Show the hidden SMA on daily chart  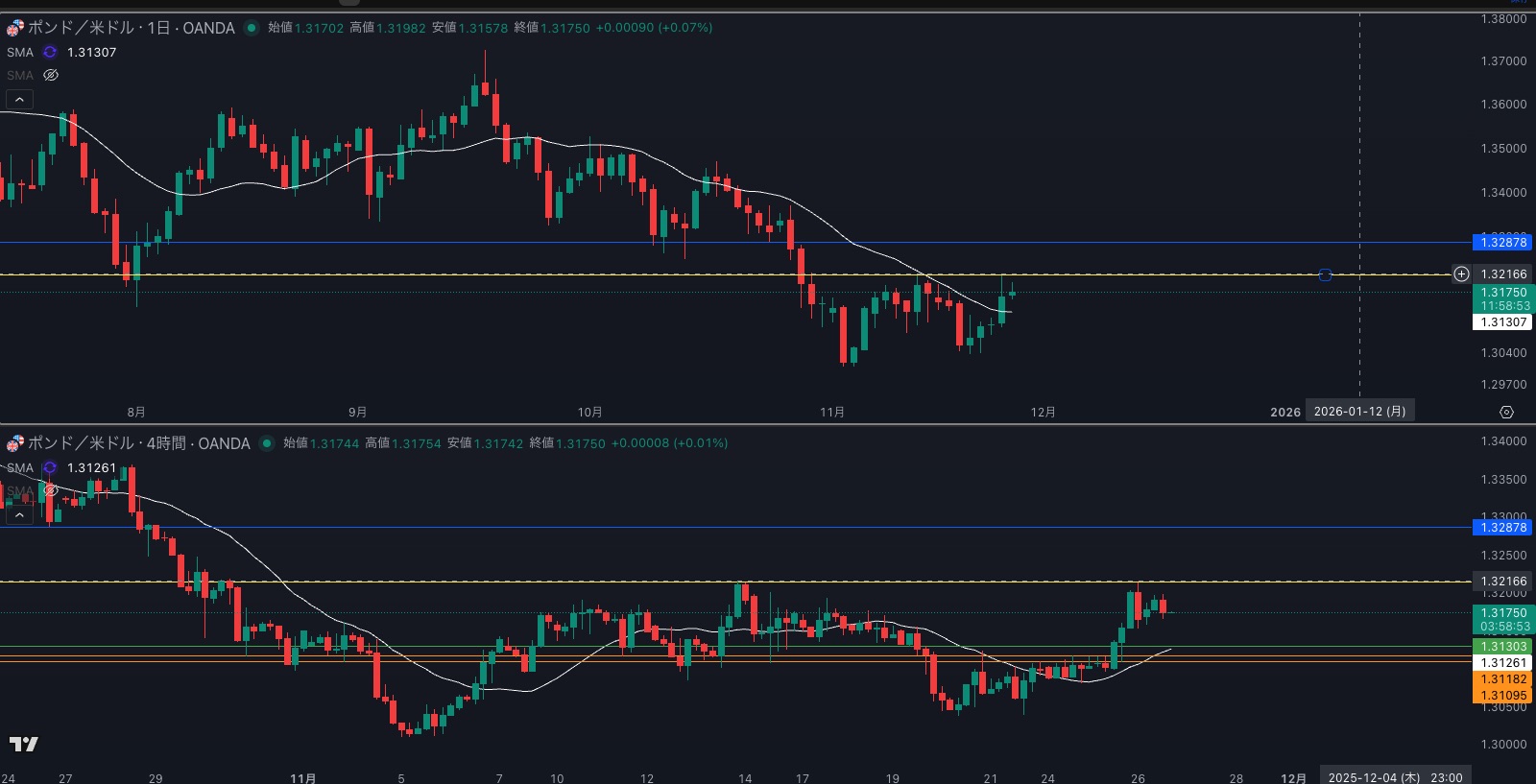click(x=51, y=75)
